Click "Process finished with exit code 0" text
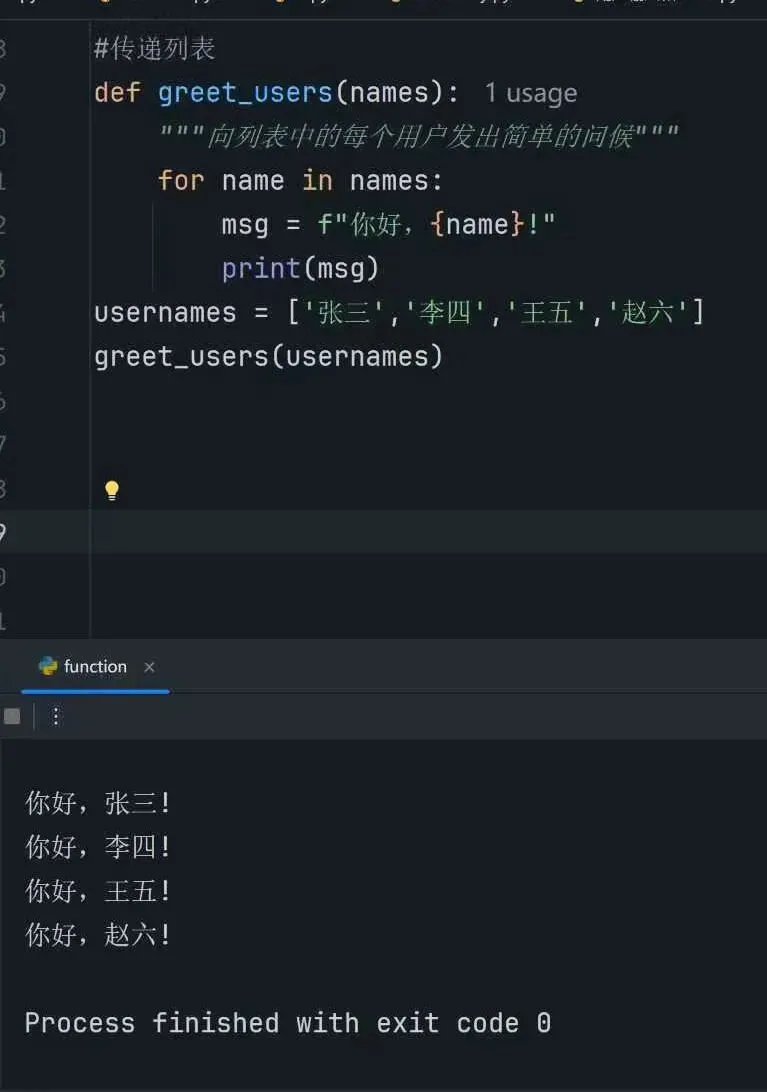The image size is (767, 1092). click(287, 1022)
